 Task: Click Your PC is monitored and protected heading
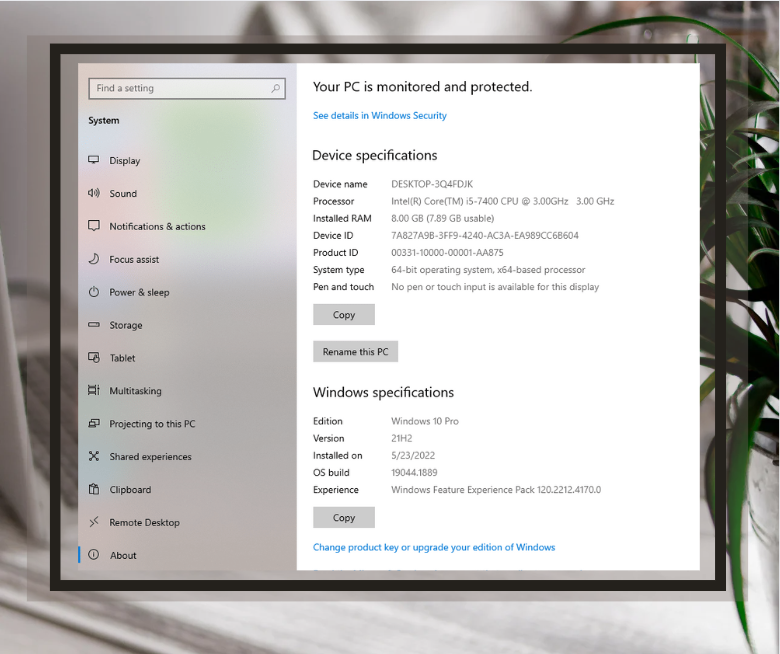(422, 87)
